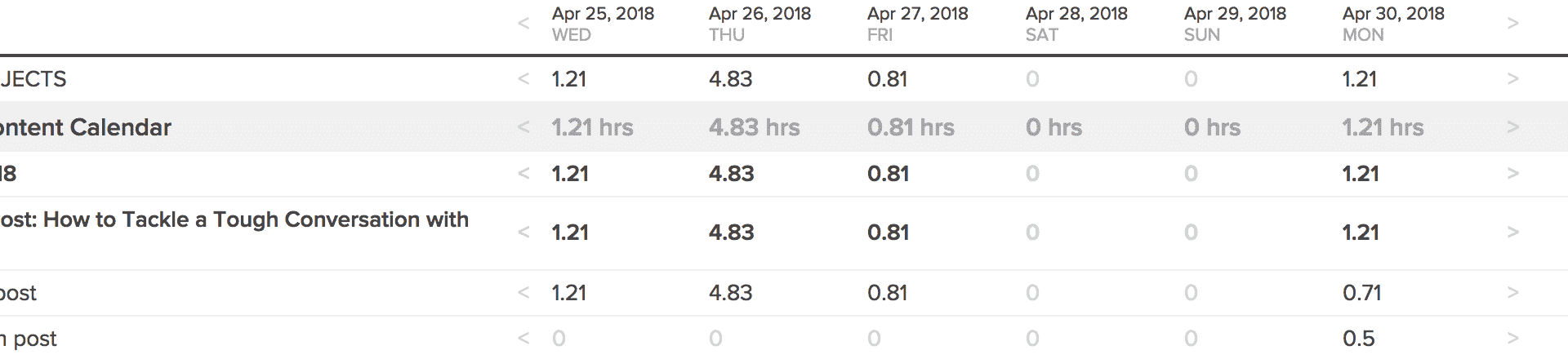The width and height of the screenshot is (1568, 359).
Task: Click left arrow in the Tough Conversation row
Action: coord(523,233)
